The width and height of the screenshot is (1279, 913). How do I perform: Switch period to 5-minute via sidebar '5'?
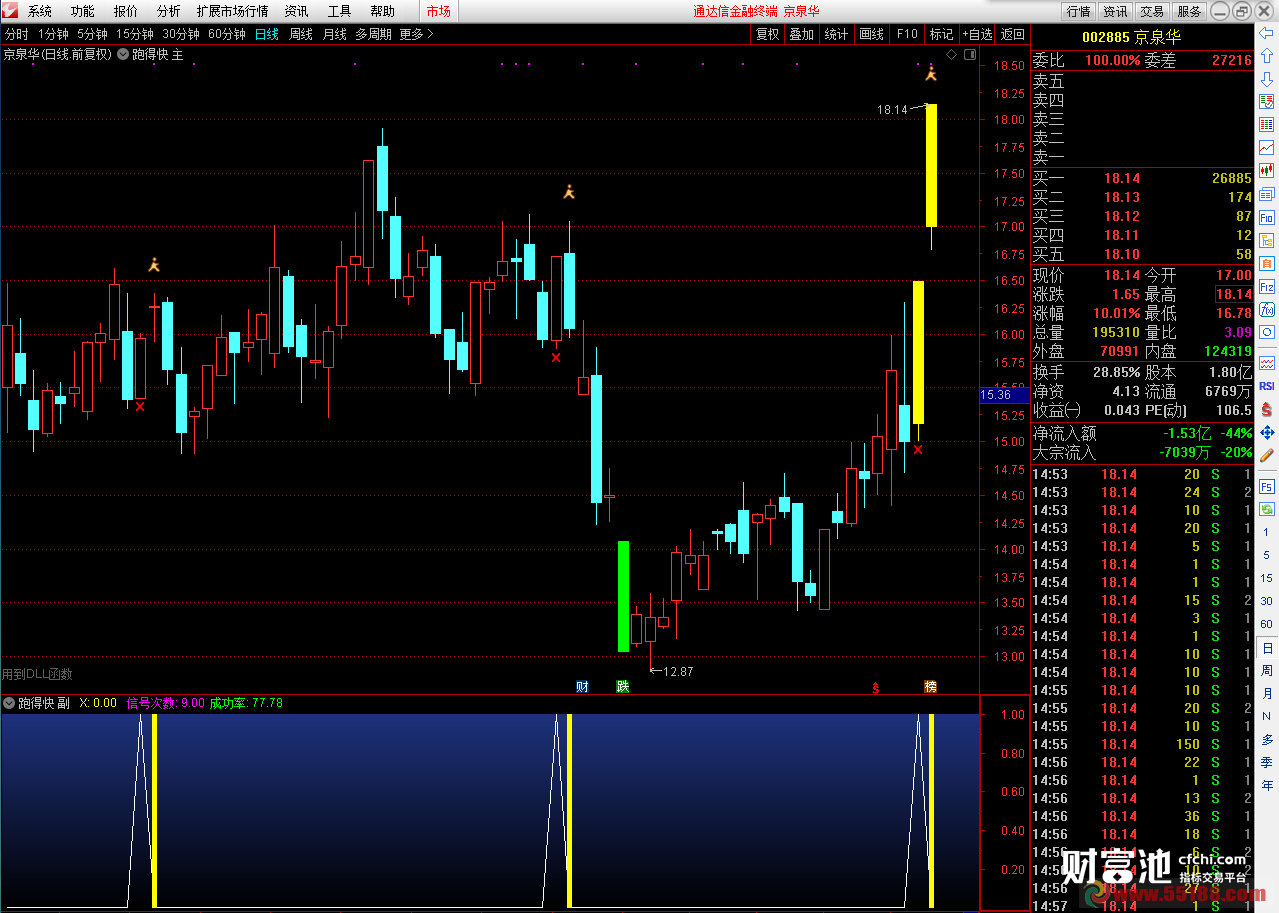click(1266, 555)
